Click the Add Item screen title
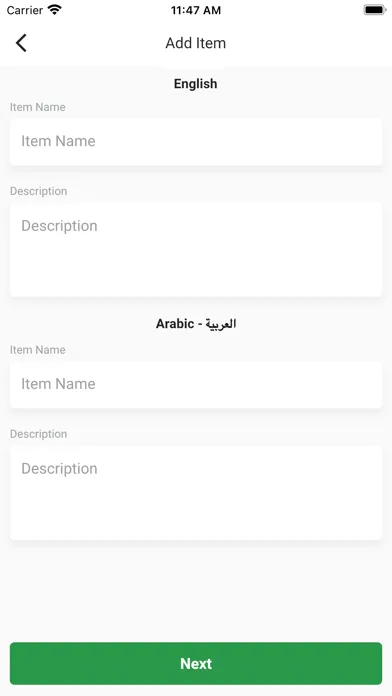Screen dimensions: 392x696 click(196, 43)
